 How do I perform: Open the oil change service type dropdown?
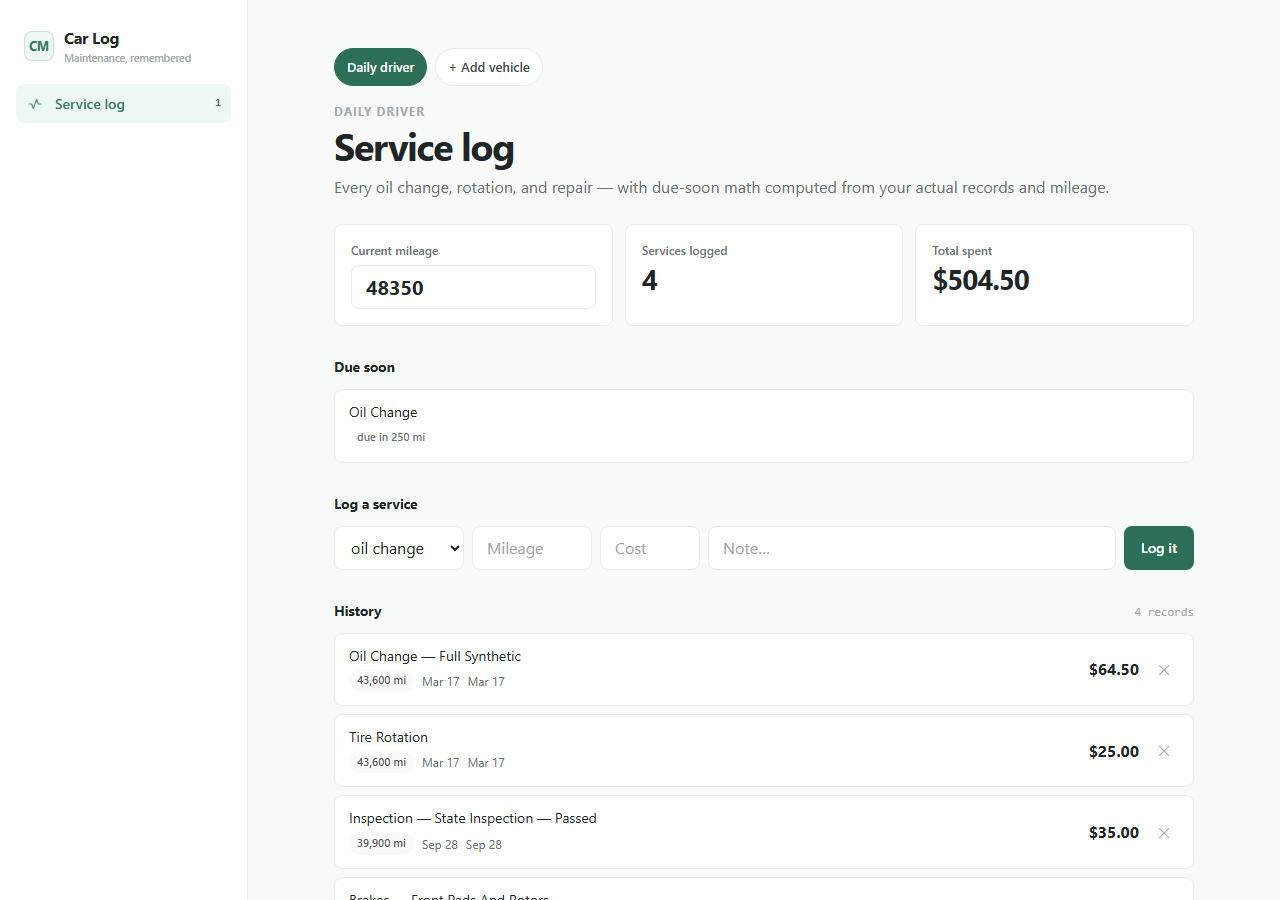pyautogui.click(x=399, y=548)
